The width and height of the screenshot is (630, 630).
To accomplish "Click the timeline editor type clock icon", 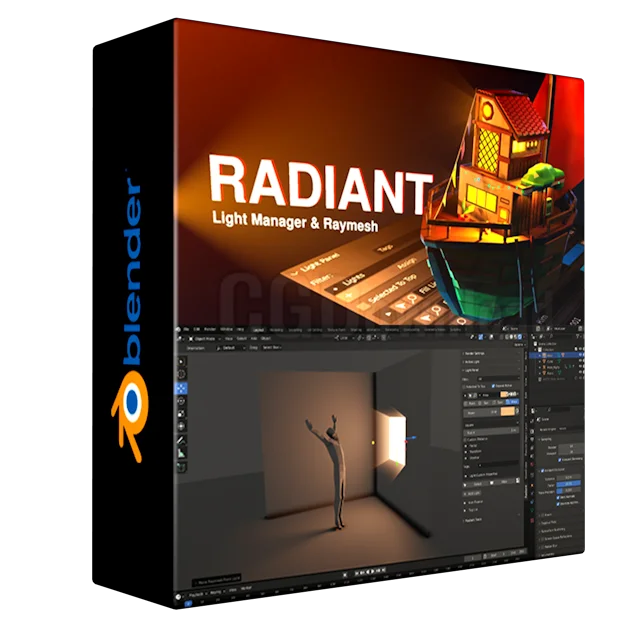I will tap(178, 597).
